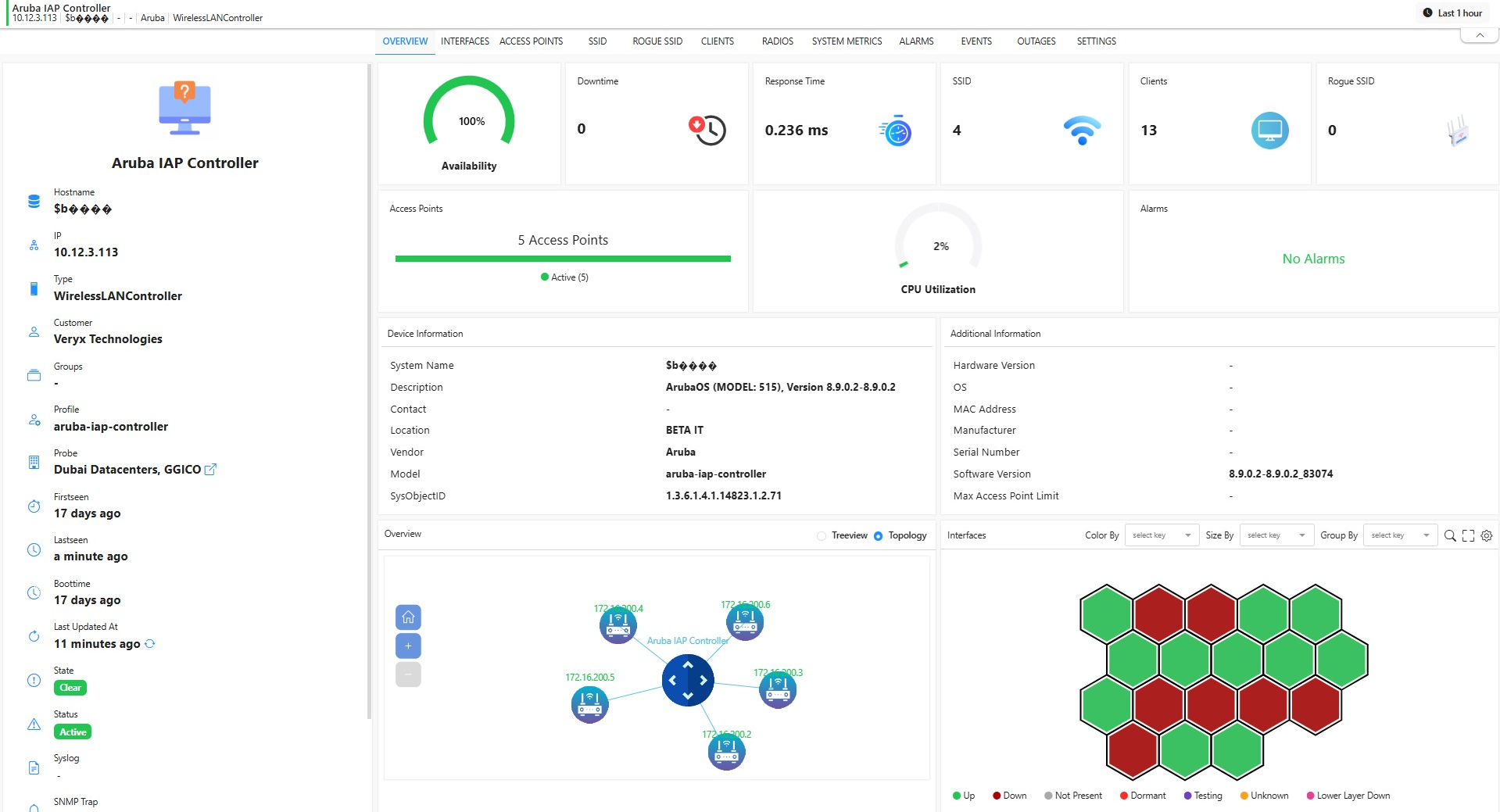The height and width of the screenshot is (812, 1500).
Task: Expand the Interfaces panel to fullscreen
Action: point(1468,535)
